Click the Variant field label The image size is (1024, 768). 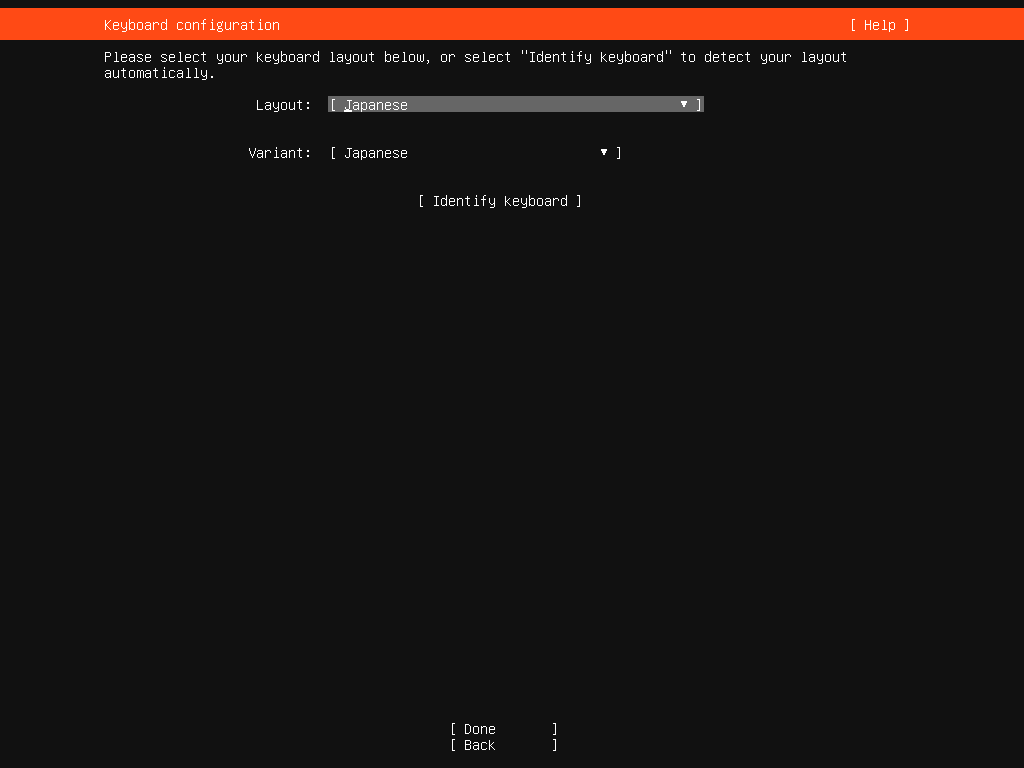click(x=279, y=152)
